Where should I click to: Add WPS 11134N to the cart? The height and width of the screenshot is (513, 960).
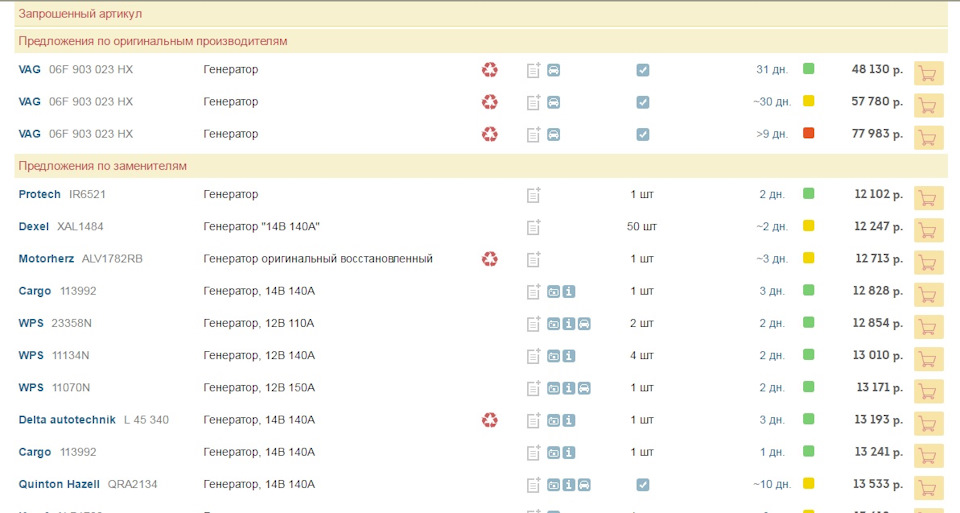(x=928, y=359)
